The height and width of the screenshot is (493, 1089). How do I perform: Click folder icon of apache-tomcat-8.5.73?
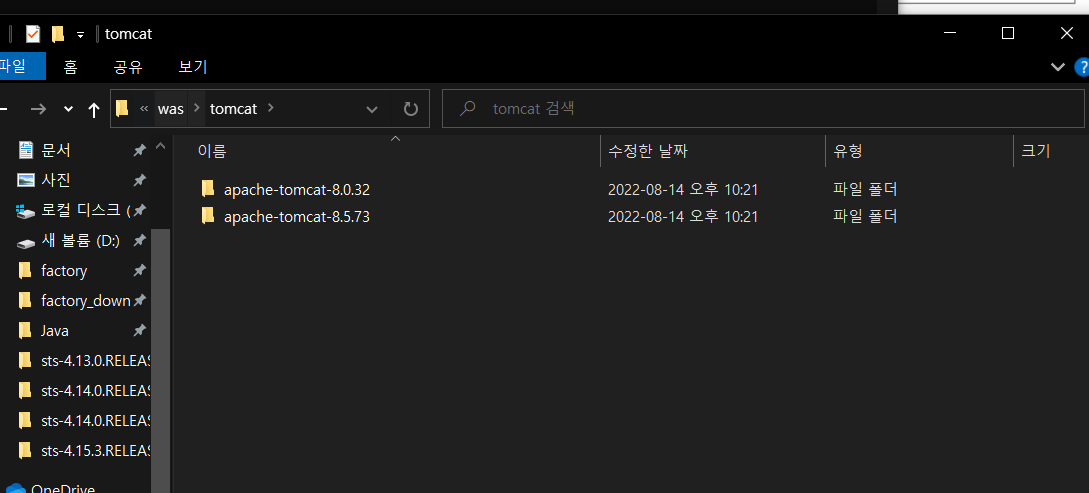point(207,216)
